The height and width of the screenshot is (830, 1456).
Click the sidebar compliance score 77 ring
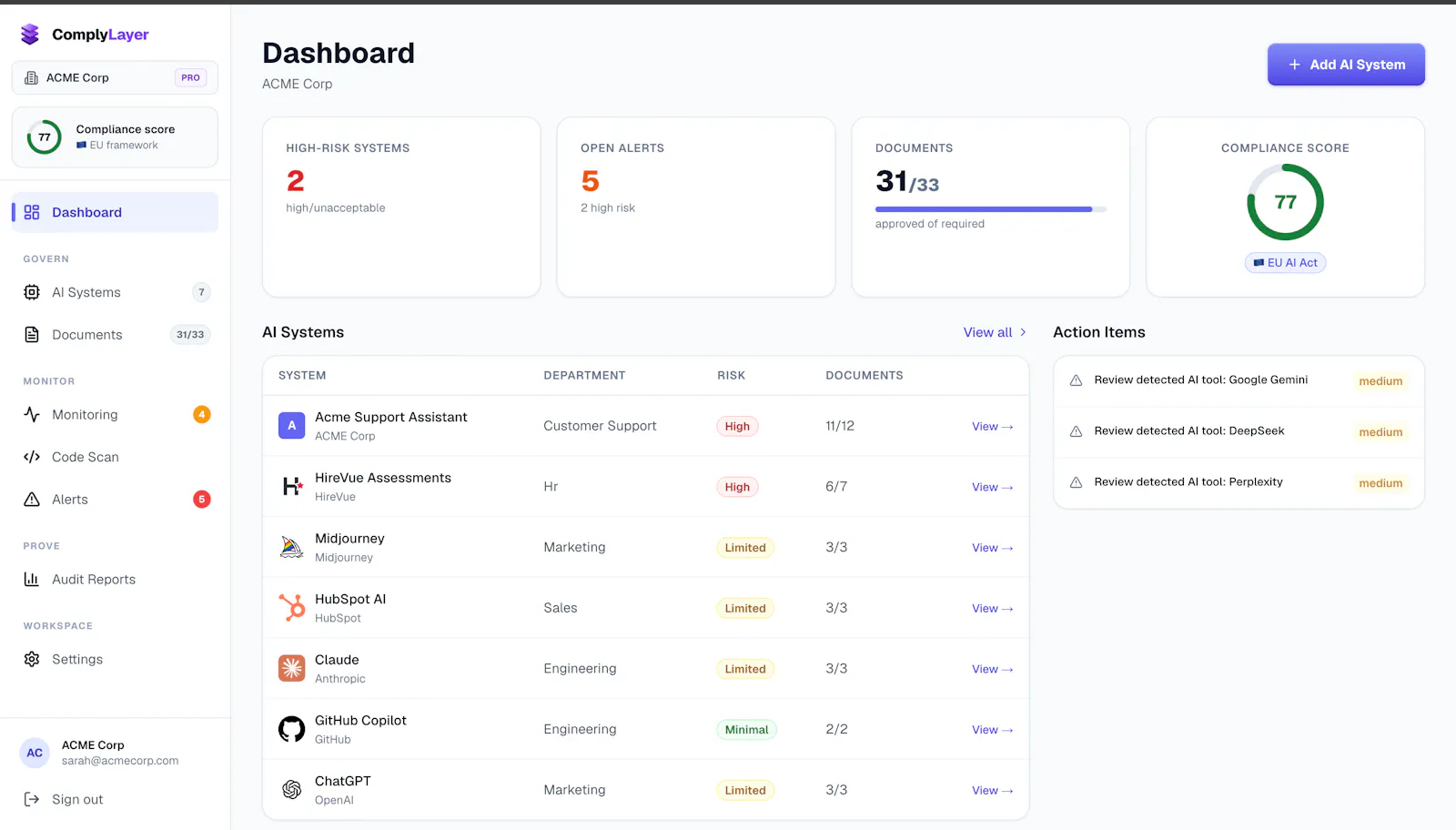point(44,137)
